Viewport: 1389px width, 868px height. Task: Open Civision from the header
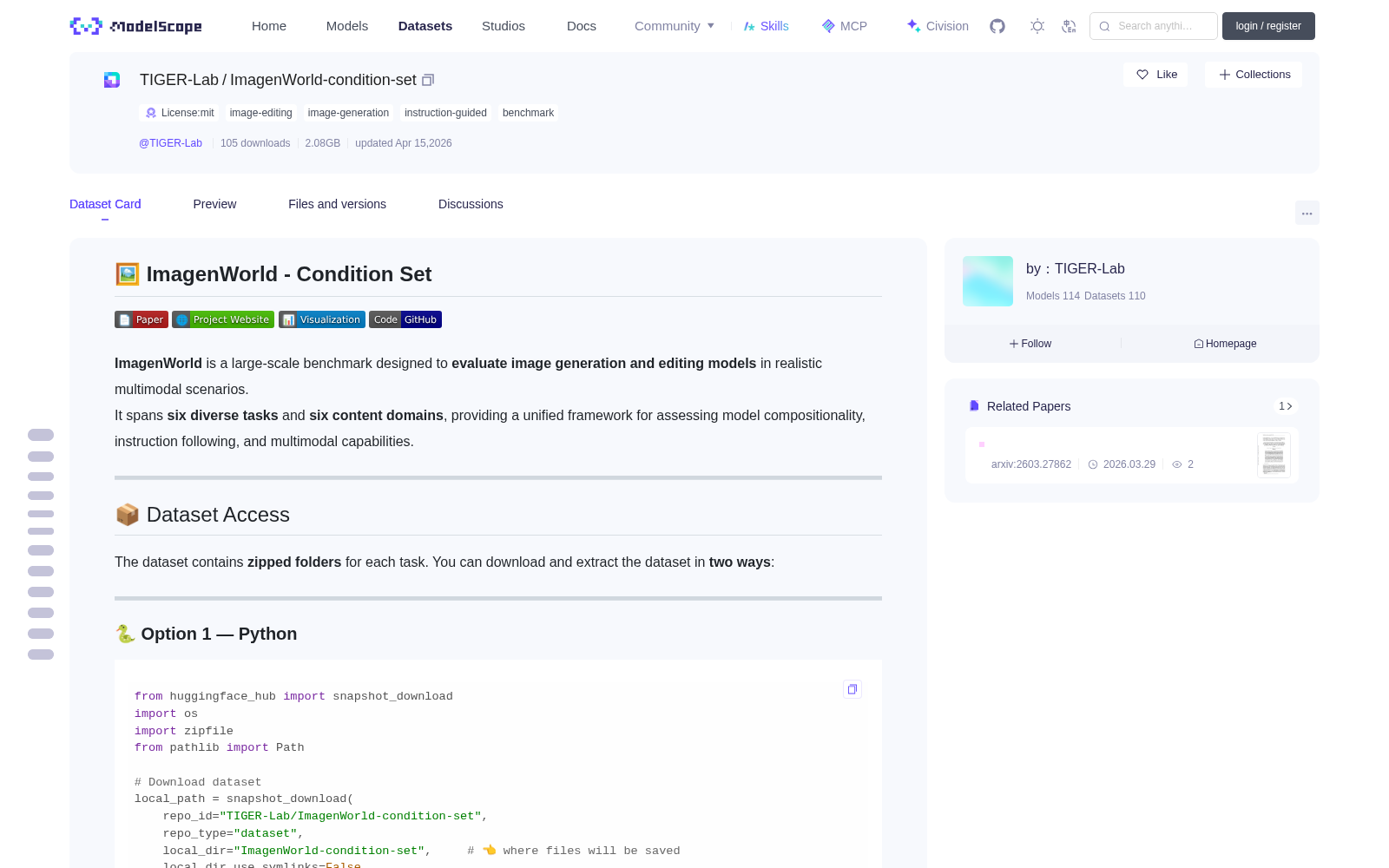(938, 26)
